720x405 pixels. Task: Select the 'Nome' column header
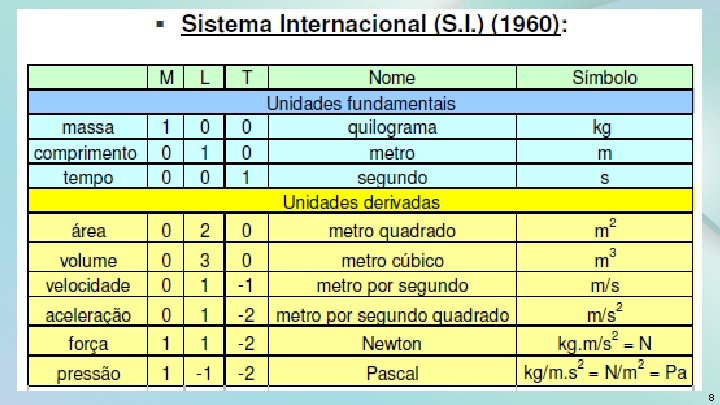[392, 77]
